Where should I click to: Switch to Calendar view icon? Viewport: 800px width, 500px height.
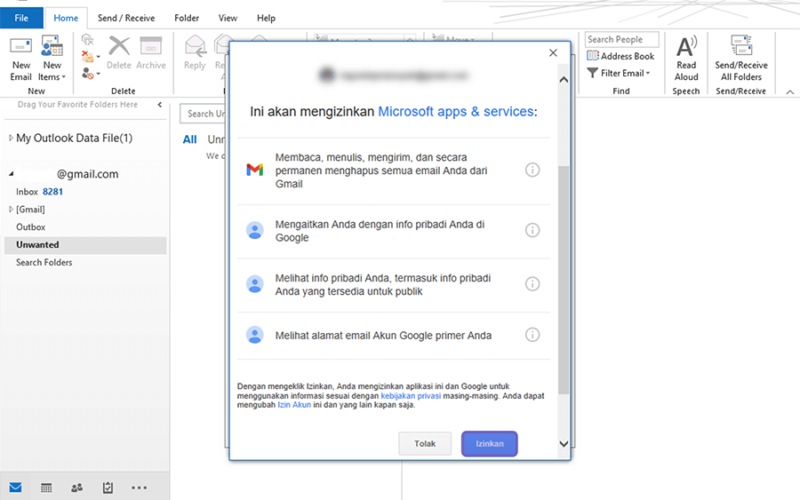coord(46,488)
